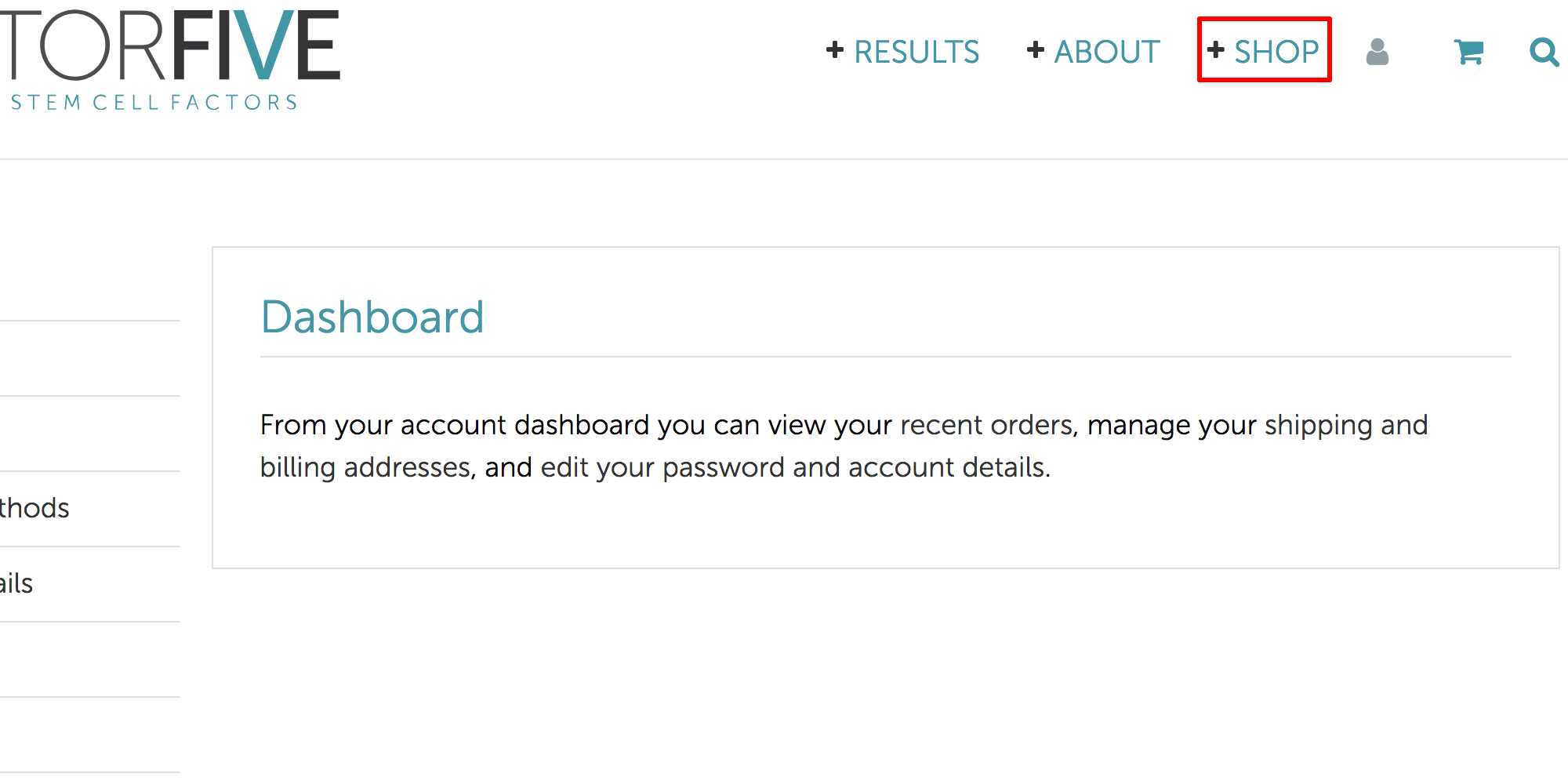Open the shopping cart icon
The height and width of the screenshot is (784, 1568).
tap(1468, 52)
